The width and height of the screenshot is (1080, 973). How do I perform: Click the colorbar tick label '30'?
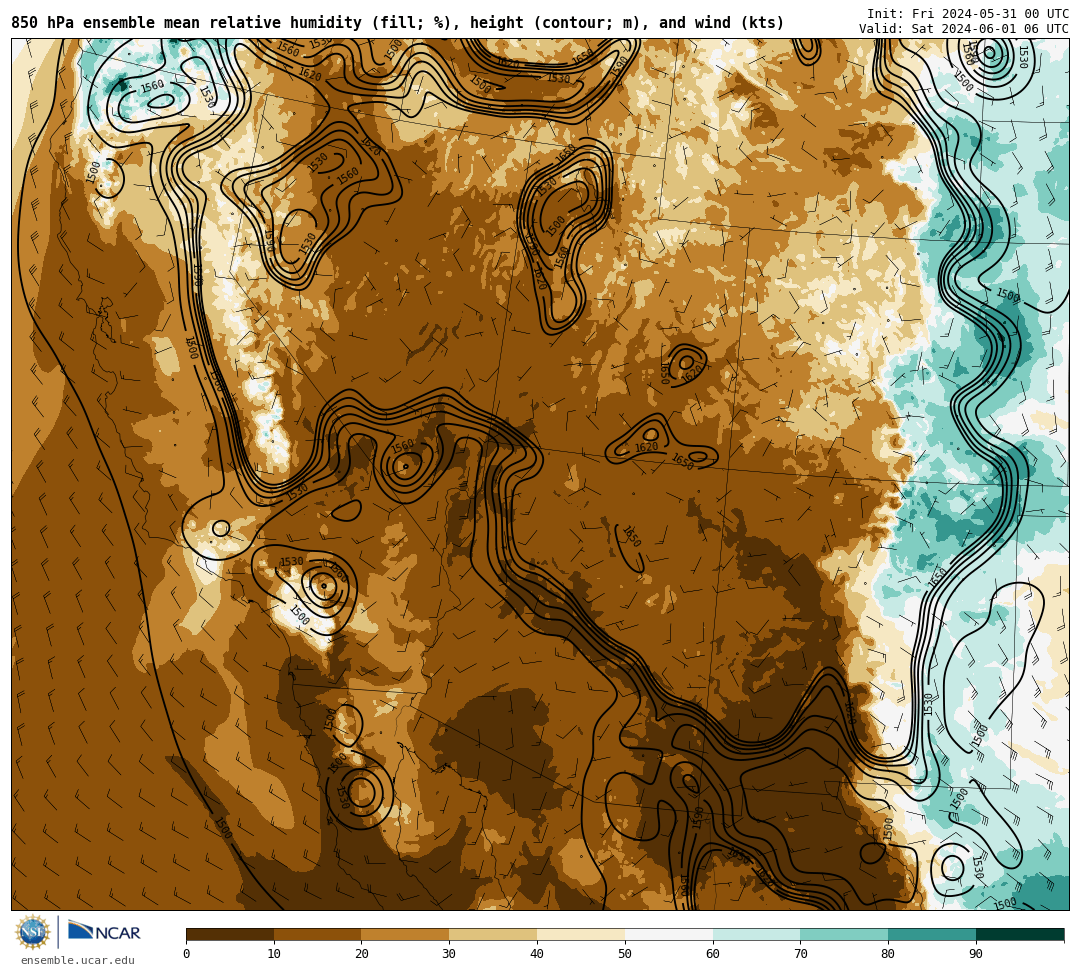point(449,954)
